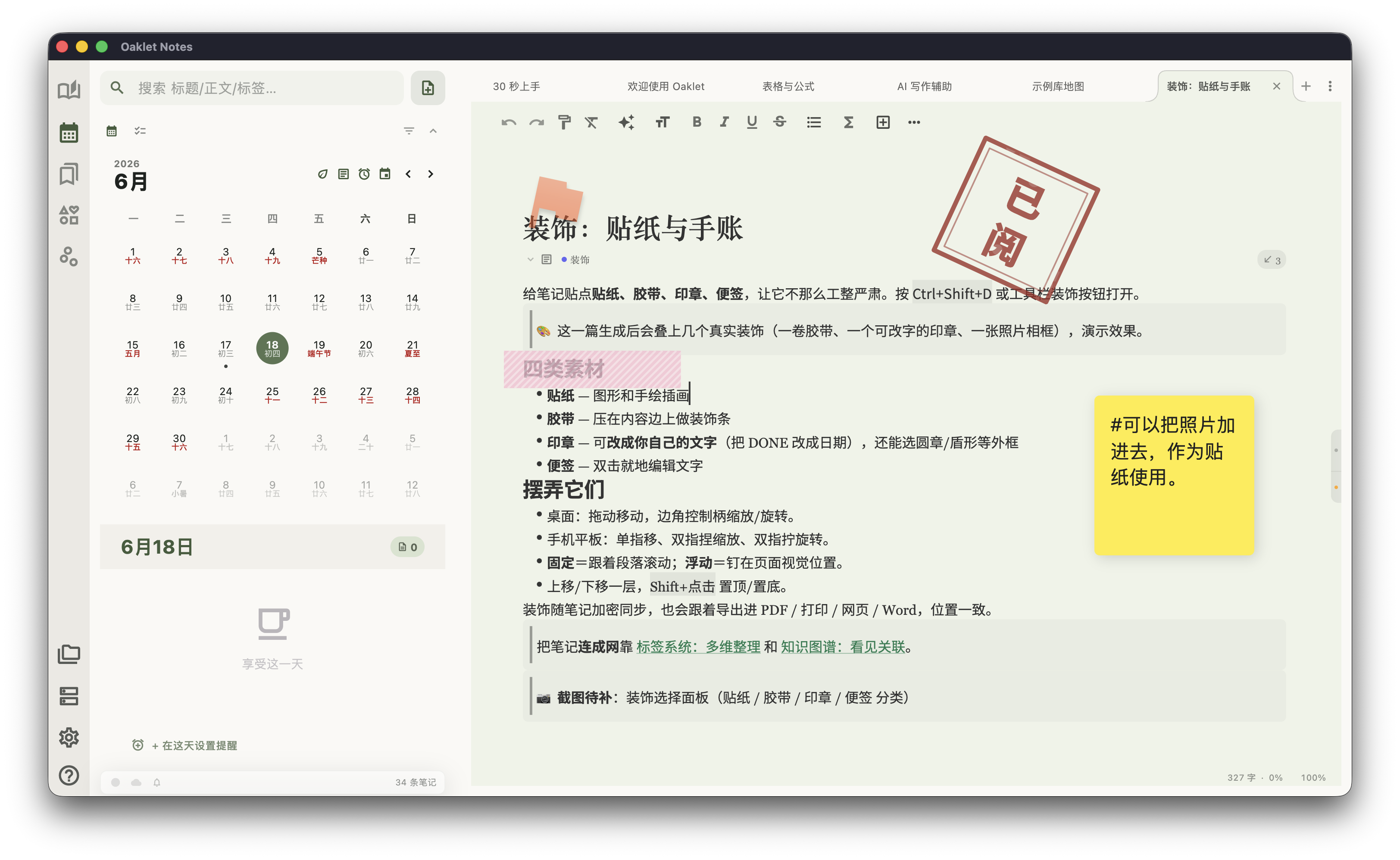The width and height of the screenshot is (1400, 860).
Task: Switch to the 示例库地图 tab
Action: pos(1057,87)
